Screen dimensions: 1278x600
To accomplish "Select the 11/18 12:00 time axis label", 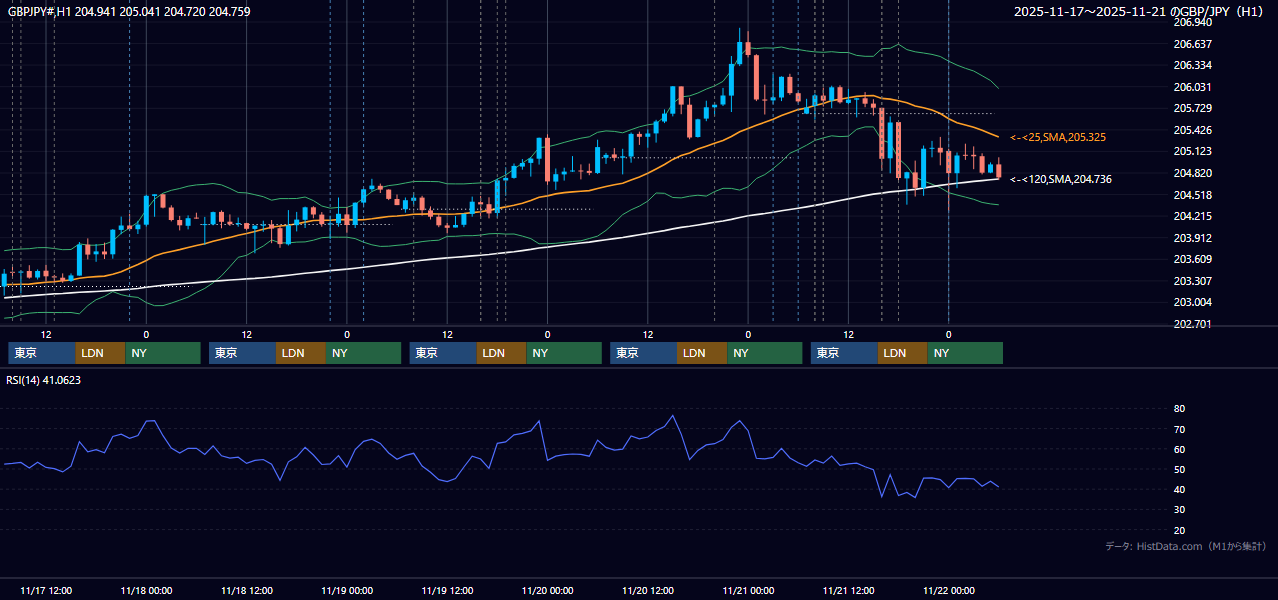I will point(247,590).
